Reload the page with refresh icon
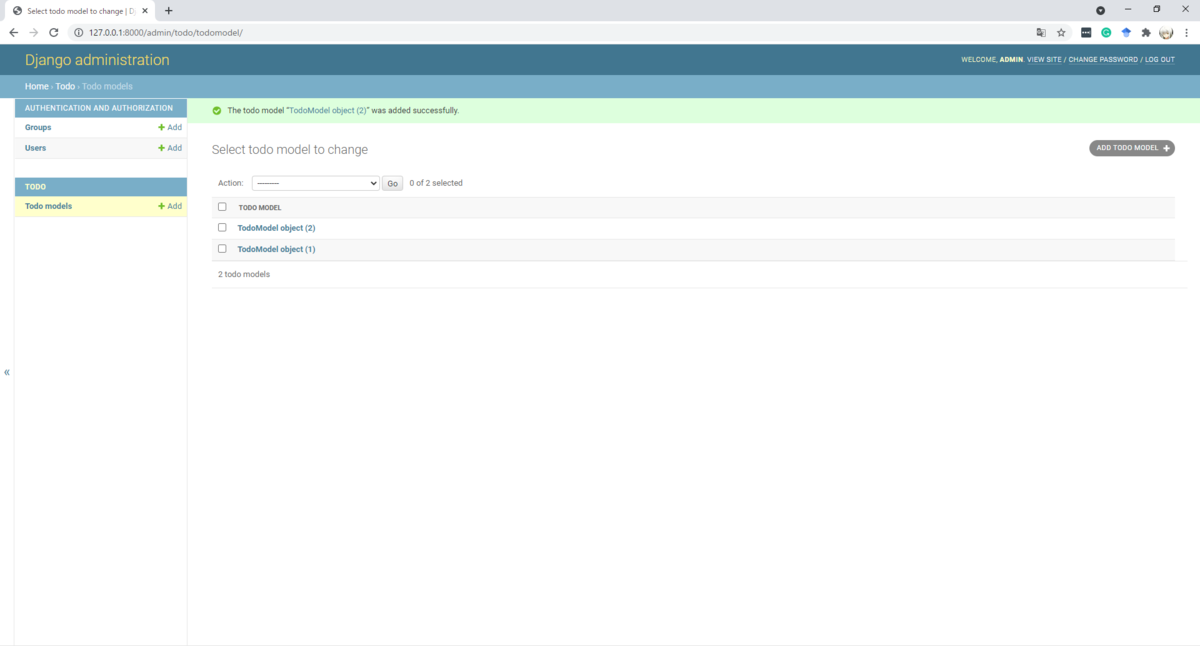Viewport: 1200px width, 646px height. 54,32
